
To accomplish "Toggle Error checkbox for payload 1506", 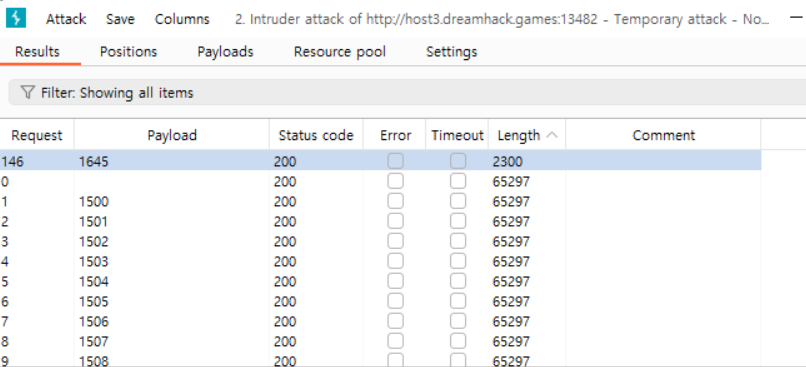I will 395,322.
